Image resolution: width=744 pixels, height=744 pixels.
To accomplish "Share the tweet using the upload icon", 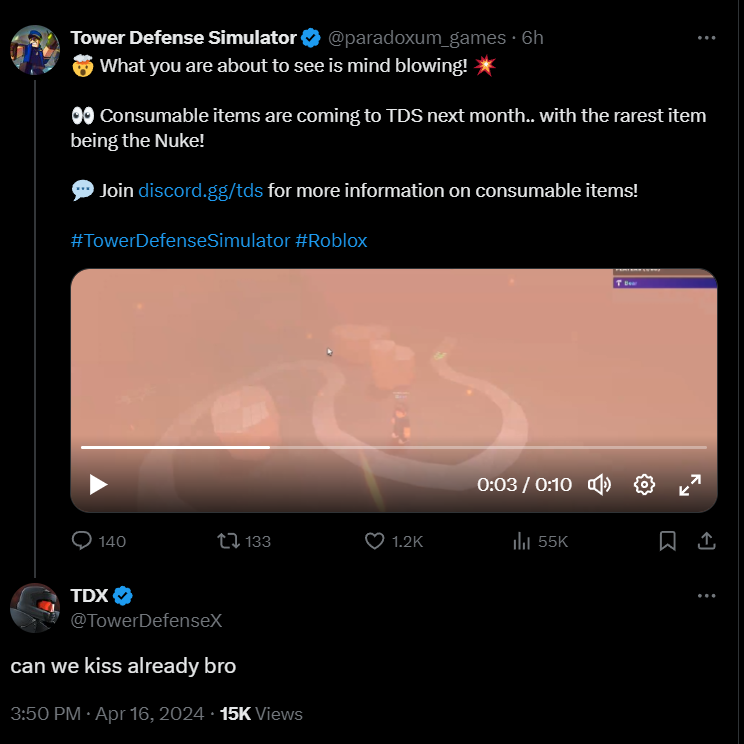I will pos(706,541).
